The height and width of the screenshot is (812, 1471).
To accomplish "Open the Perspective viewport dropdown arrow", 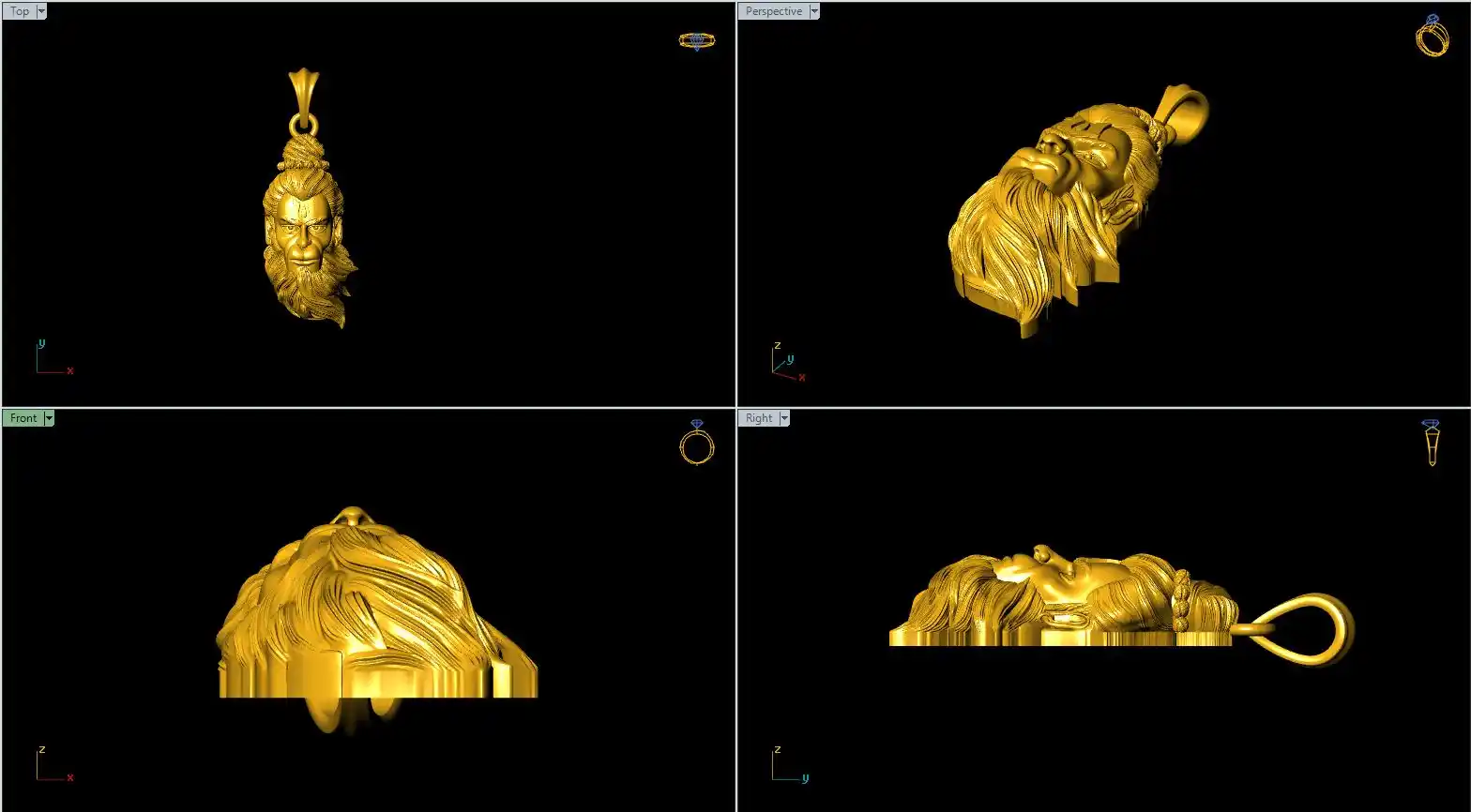I will (813, 11).
